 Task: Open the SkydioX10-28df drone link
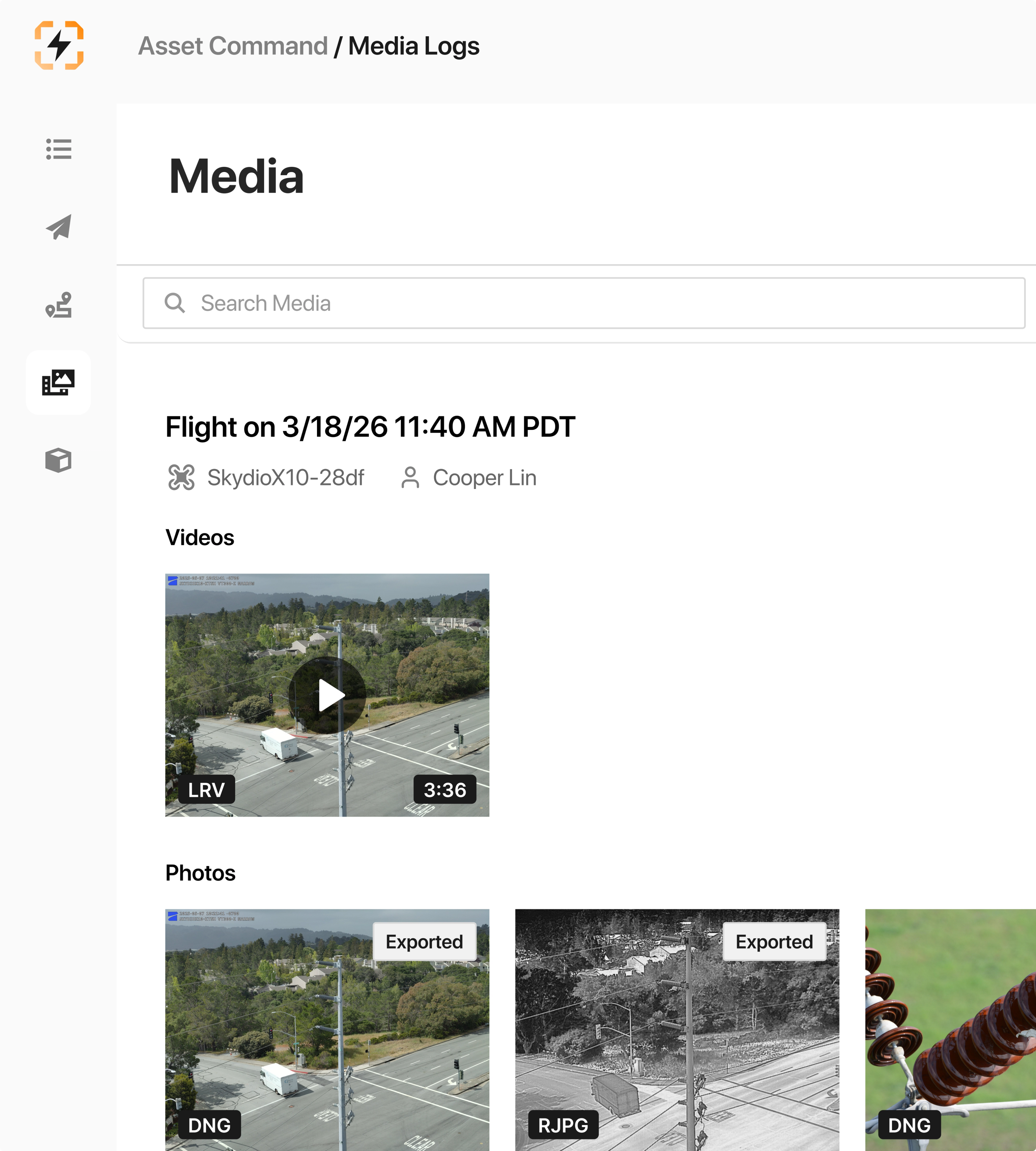coord(286,478)
